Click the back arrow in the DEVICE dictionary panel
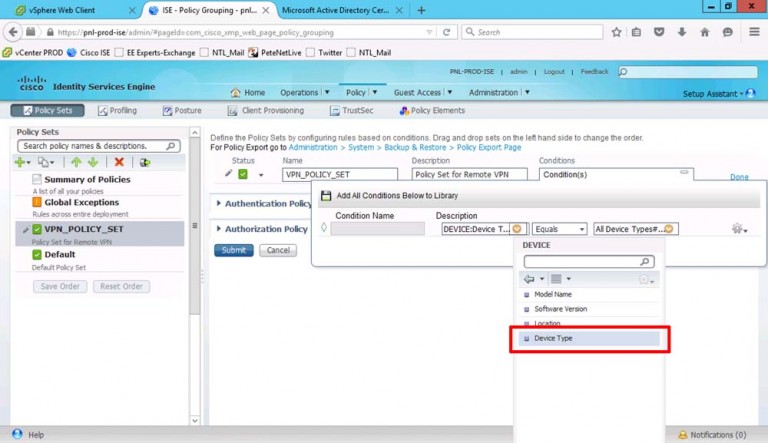 click(529, 279)
